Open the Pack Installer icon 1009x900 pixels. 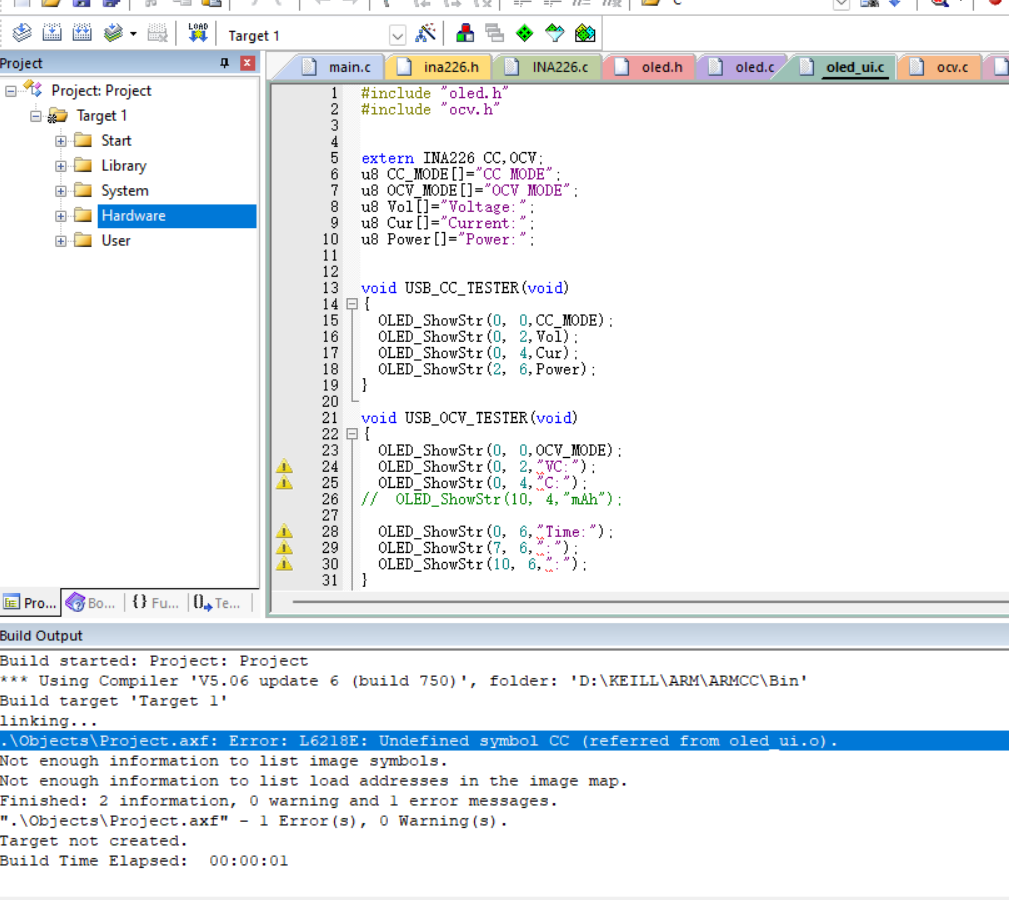(x=585, y=33)
